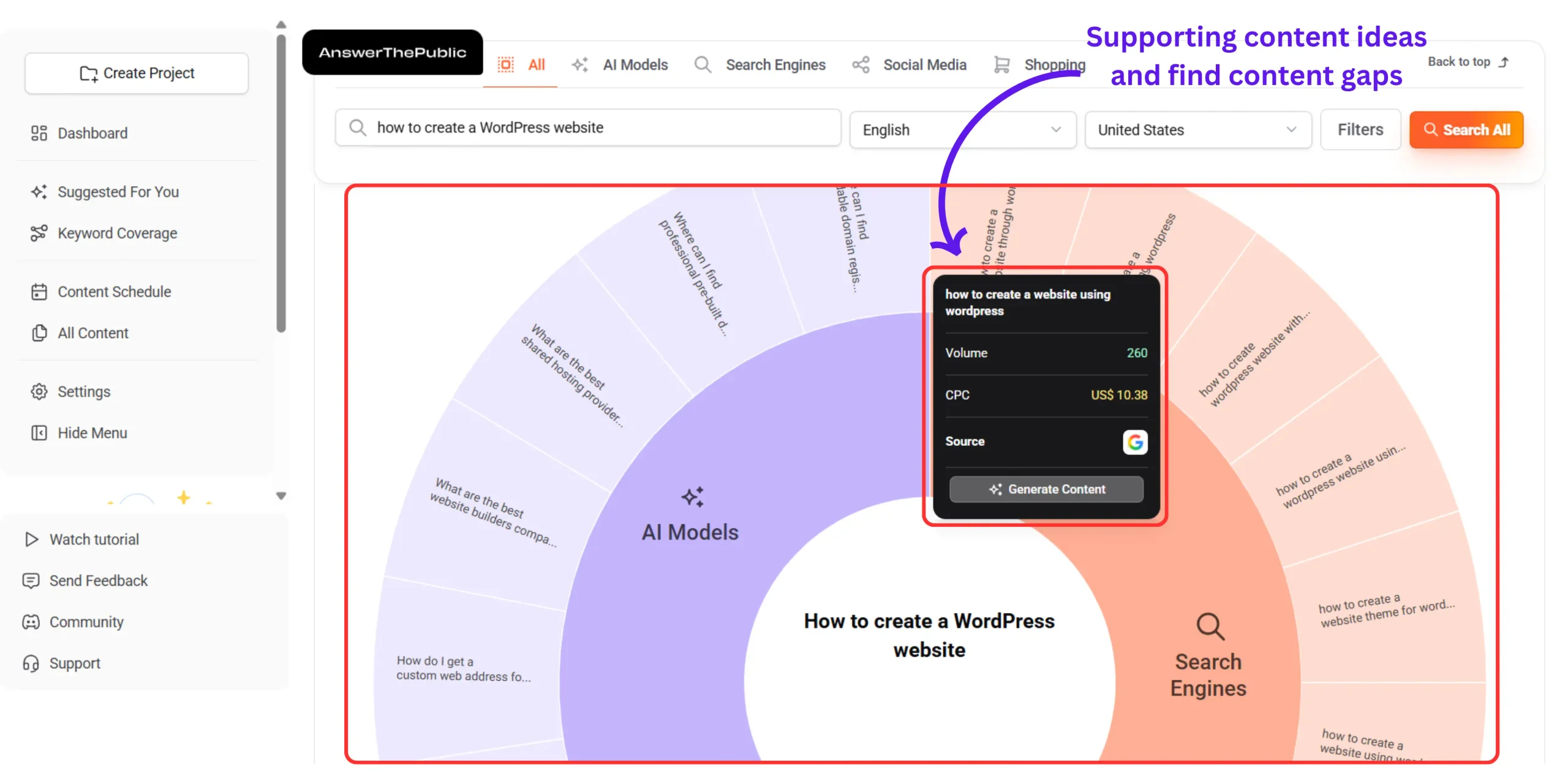Click the Filters button
This screenshot has width=1568, height=784.
pyautogui.click(x=1360, y=130)
